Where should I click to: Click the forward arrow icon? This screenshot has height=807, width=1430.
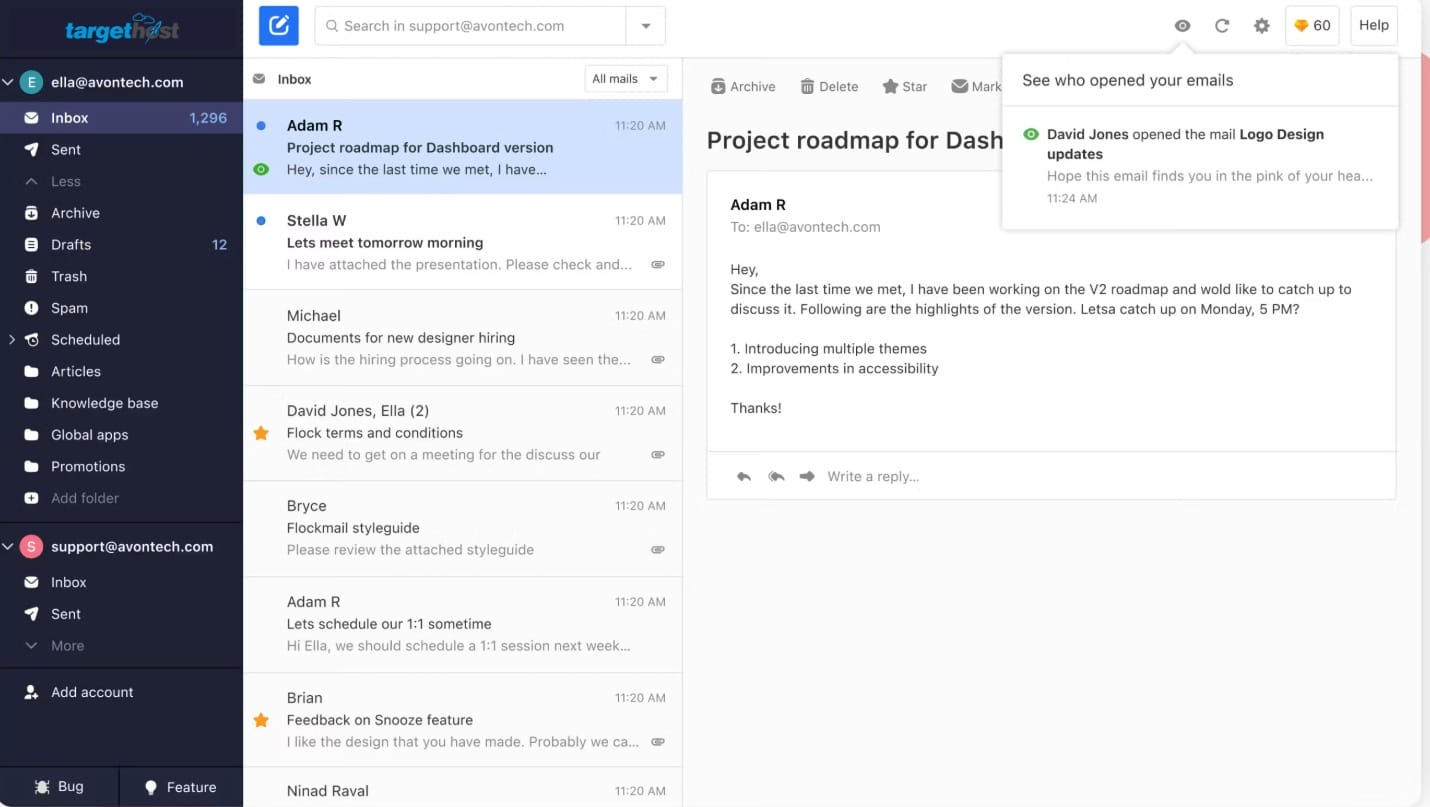[807, 477]
